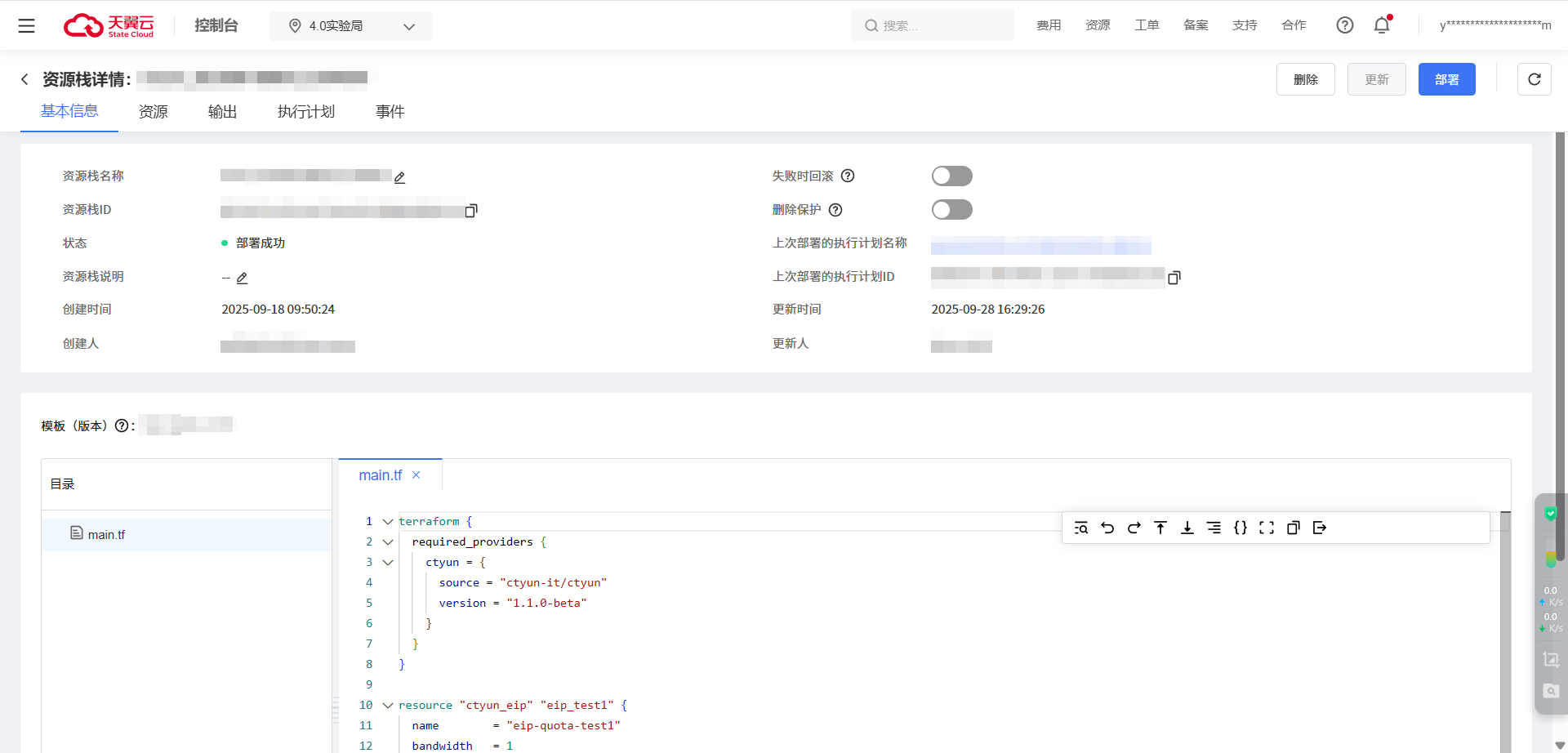Switch to the 执行计划 tab
This screenshot has width=1568, height=753.
point(306,112)
